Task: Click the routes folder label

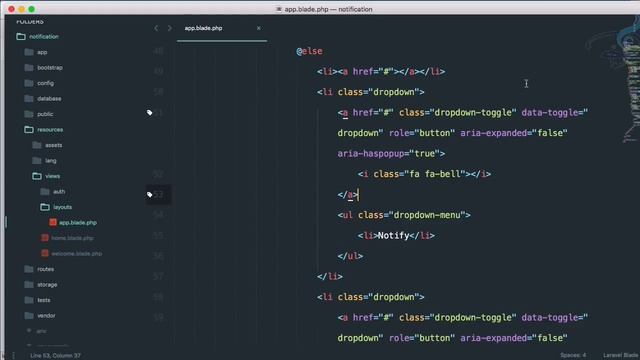Action: 45,269
